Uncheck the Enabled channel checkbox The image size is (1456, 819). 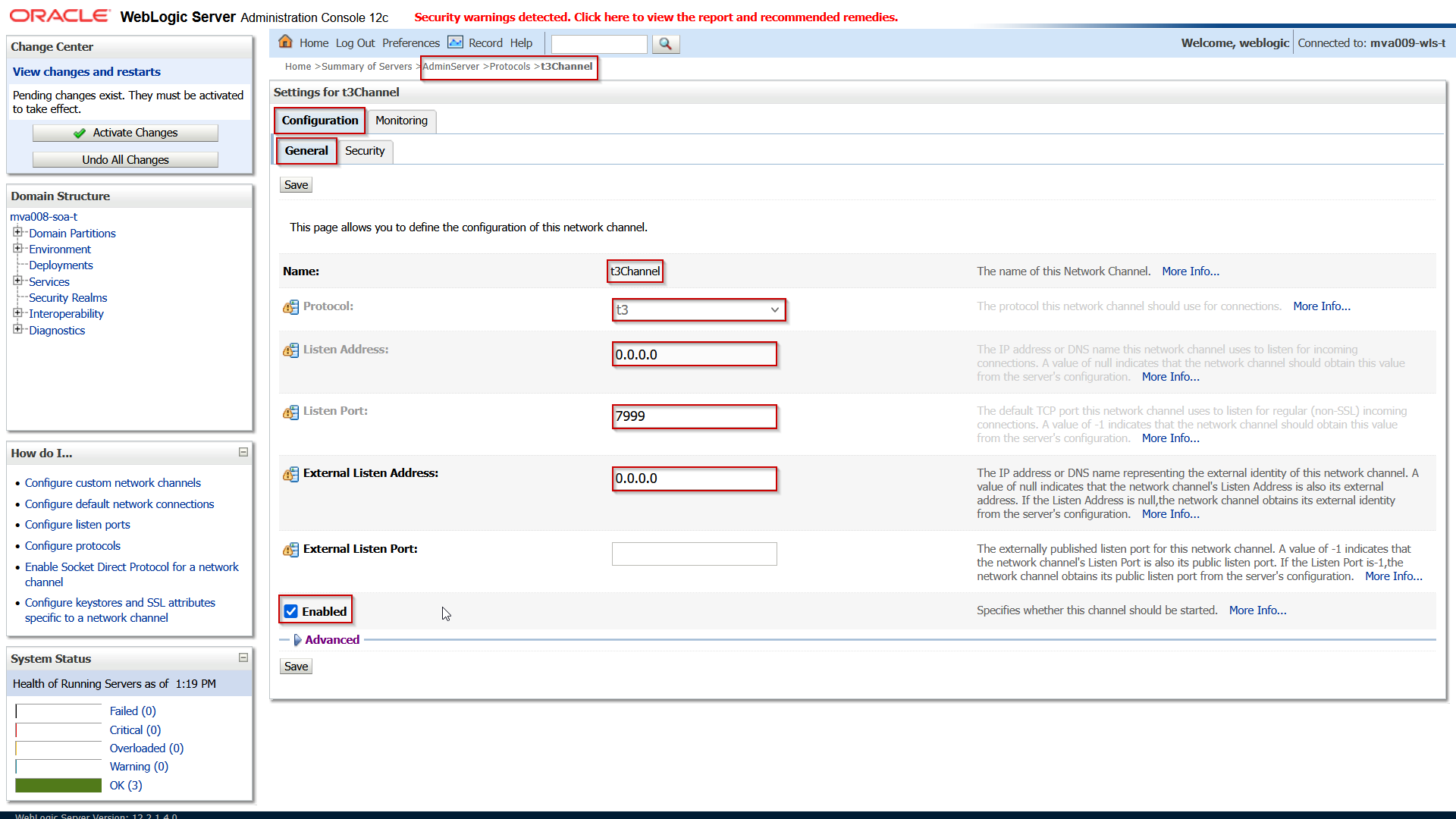click(x=291, y=611)
